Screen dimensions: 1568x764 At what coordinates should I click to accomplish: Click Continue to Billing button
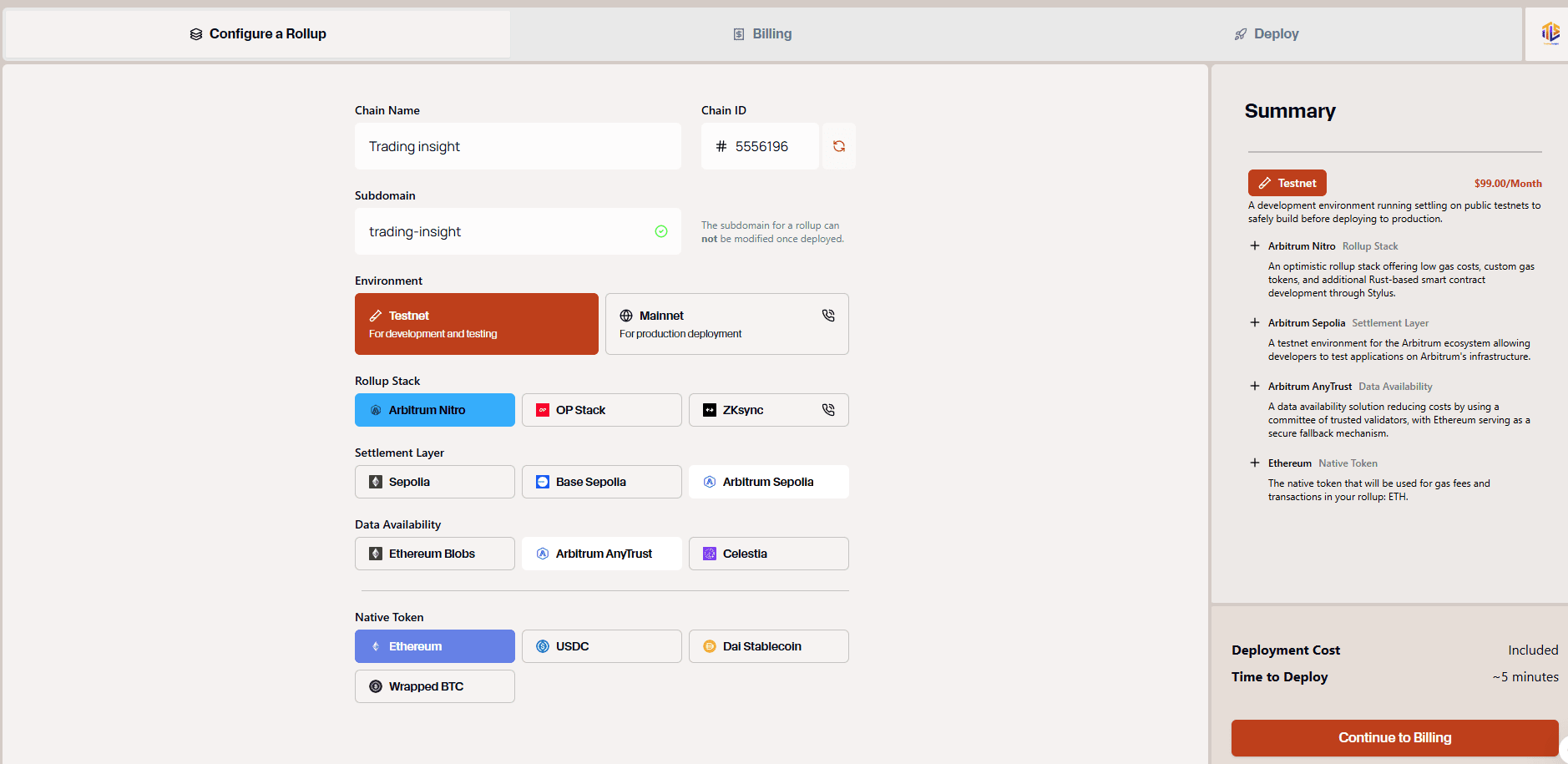(1395, 738)
